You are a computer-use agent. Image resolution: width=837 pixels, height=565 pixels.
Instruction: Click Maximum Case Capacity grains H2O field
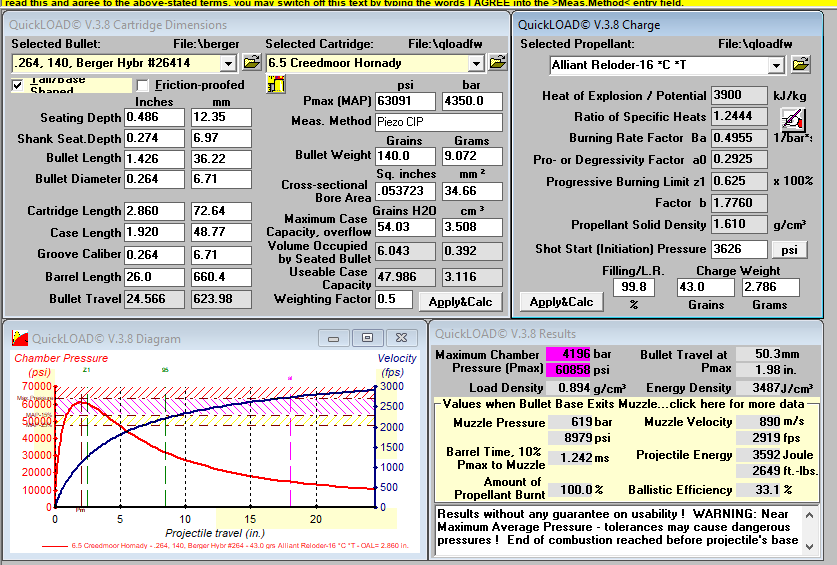[x=405, y=227]
